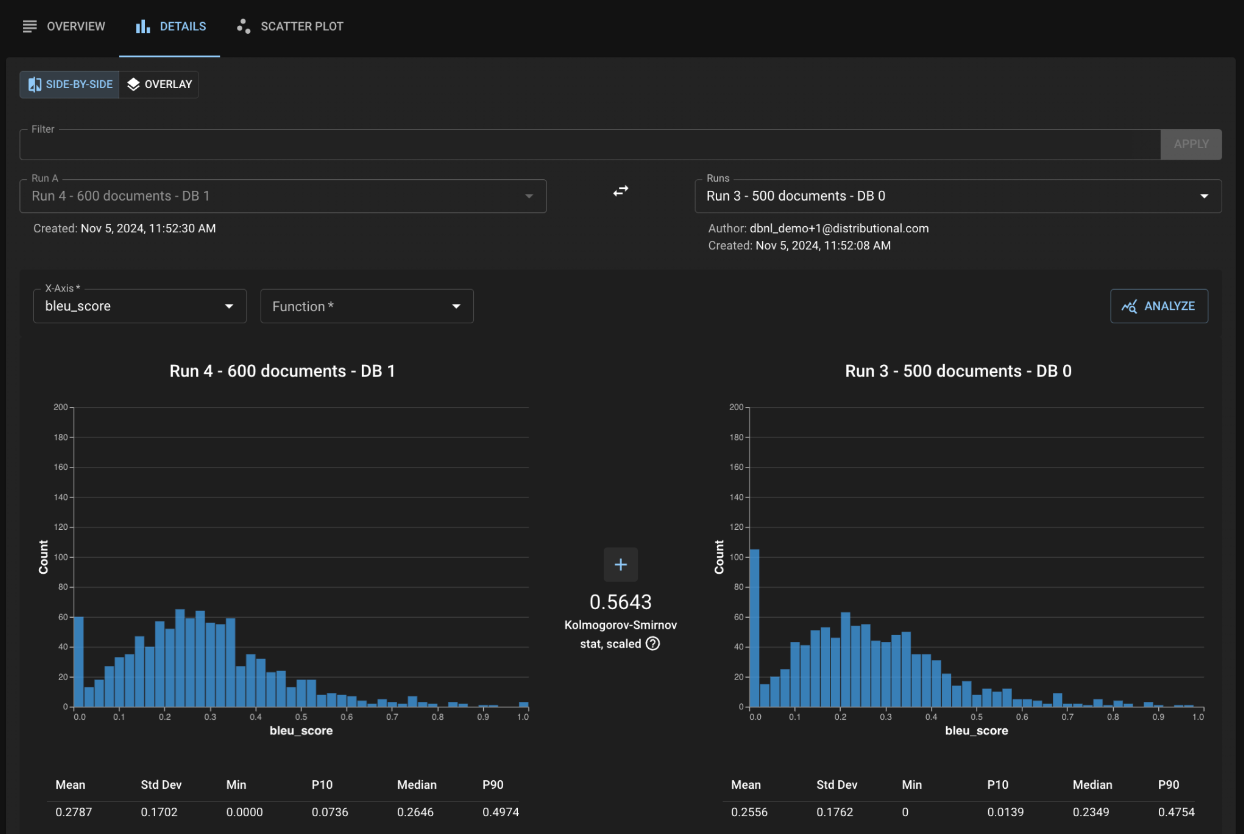Switch to the Scatter Plot tab
Screen dimensions: 1244x834
(x=290, y=26)
